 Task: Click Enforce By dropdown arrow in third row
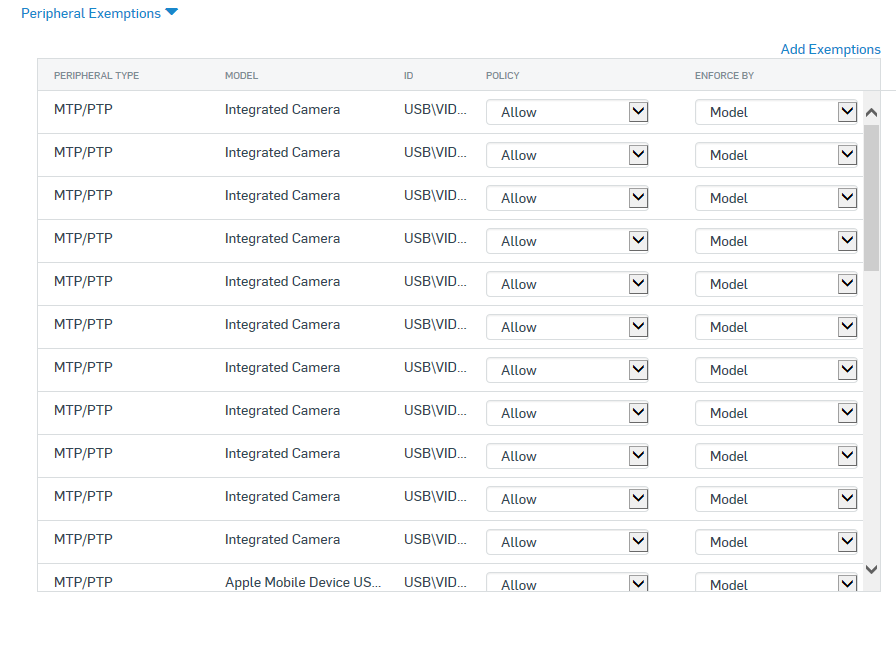click(847, 198)
